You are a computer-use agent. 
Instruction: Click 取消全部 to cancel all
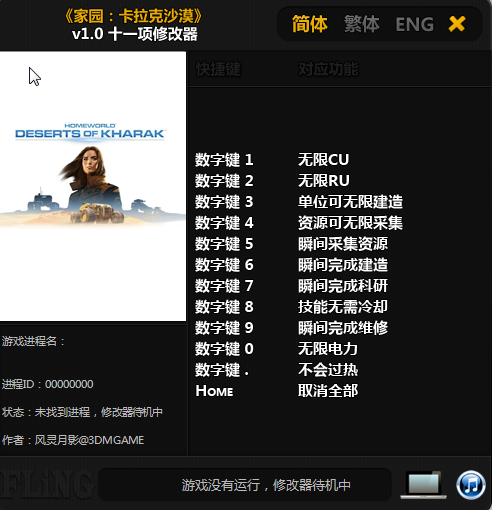(x=328, y=391)
